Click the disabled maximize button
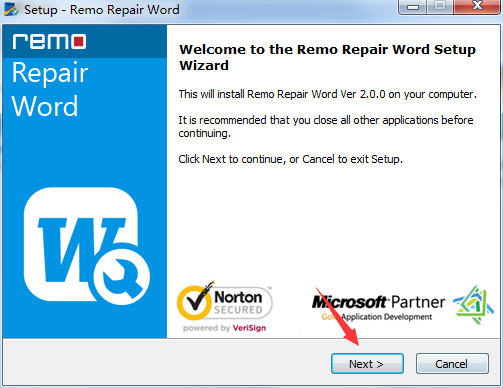503x388 pixels. click(x=440, y=7)
